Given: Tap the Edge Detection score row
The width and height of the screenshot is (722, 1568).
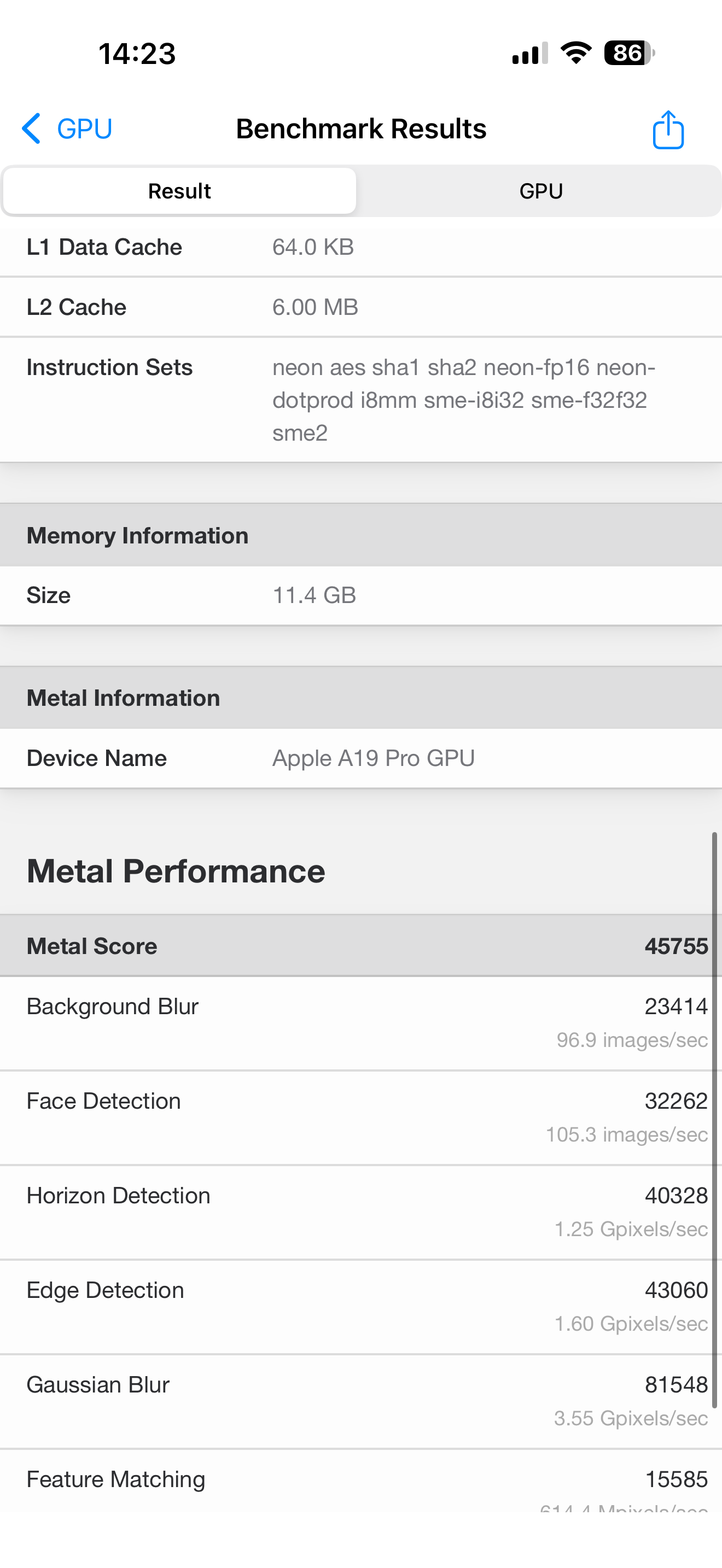Looking at the screenshot, I should [x=361, y=1306].
